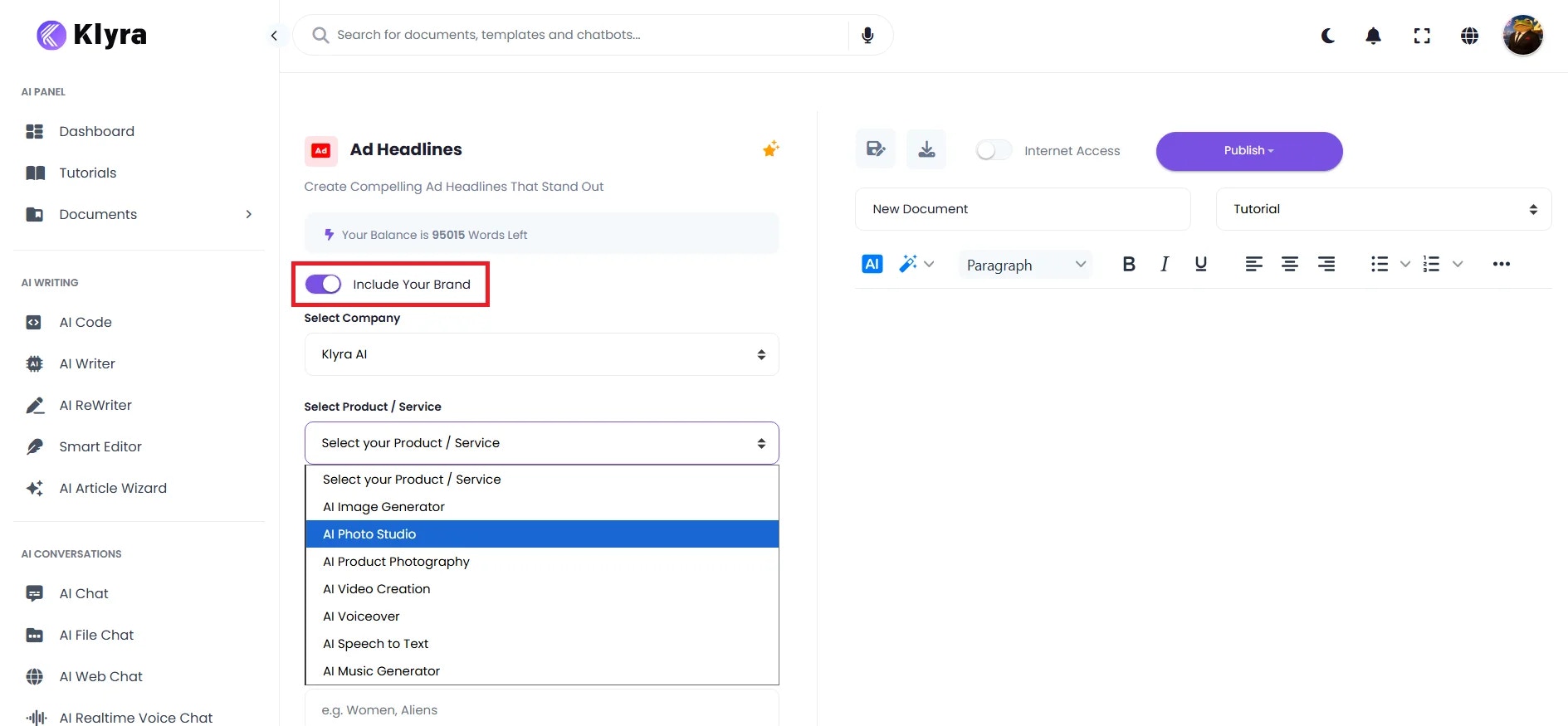Show more toolbar options ellipsis
This screenshot has width=1568, height=726.
[1501, 264]
